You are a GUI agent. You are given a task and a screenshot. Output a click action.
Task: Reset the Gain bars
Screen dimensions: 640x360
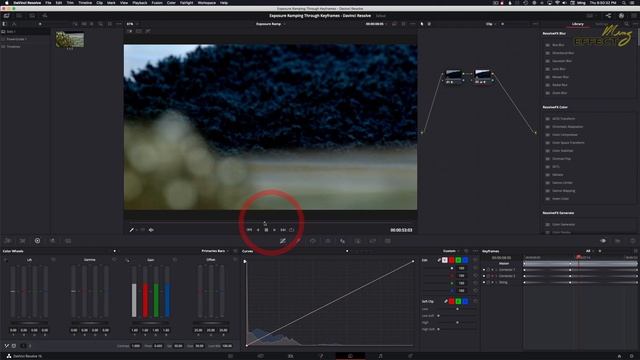point(175,260)
